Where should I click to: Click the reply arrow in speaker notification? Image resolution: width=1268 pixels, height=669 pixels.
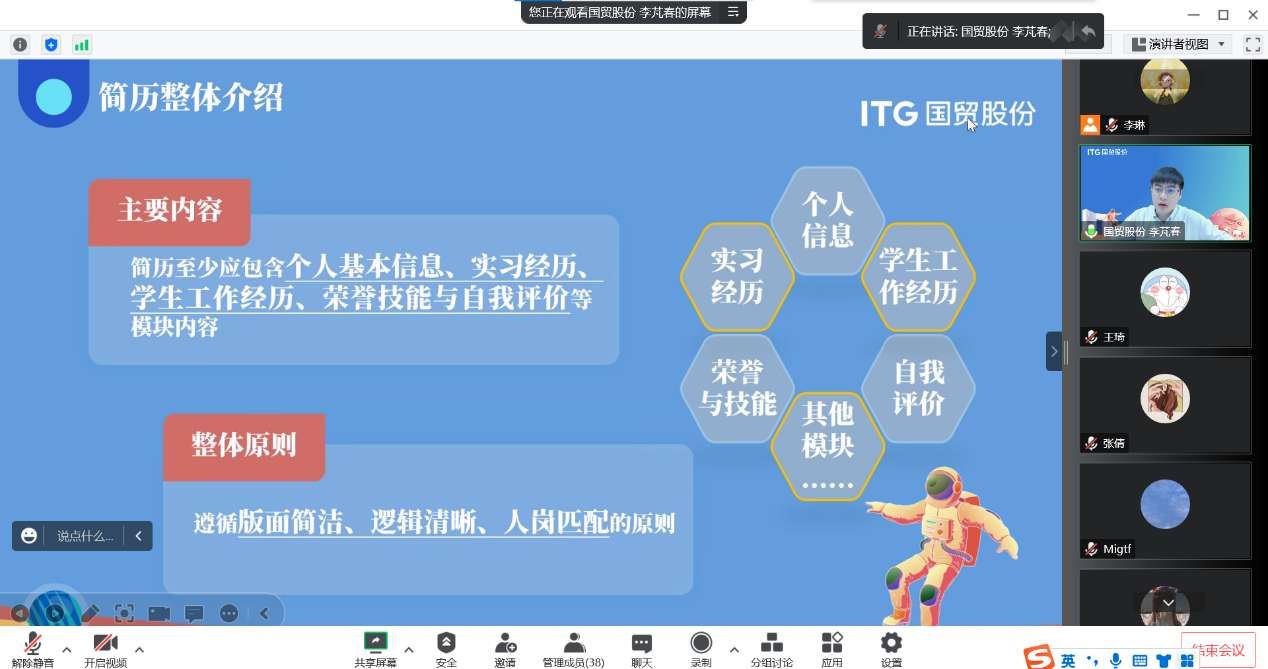click(1088, 32)
